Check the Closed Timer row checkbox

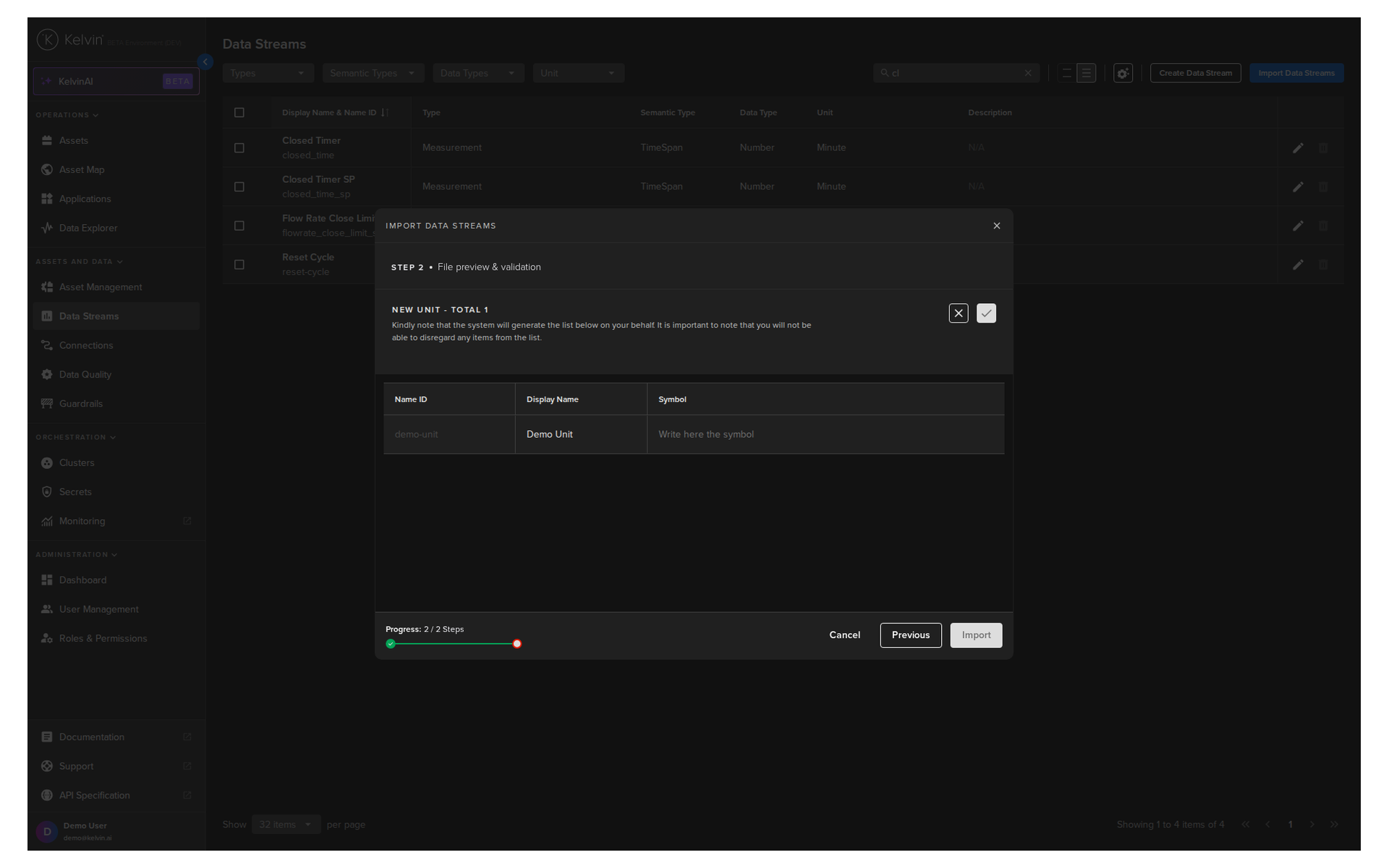tap(239, 148)
